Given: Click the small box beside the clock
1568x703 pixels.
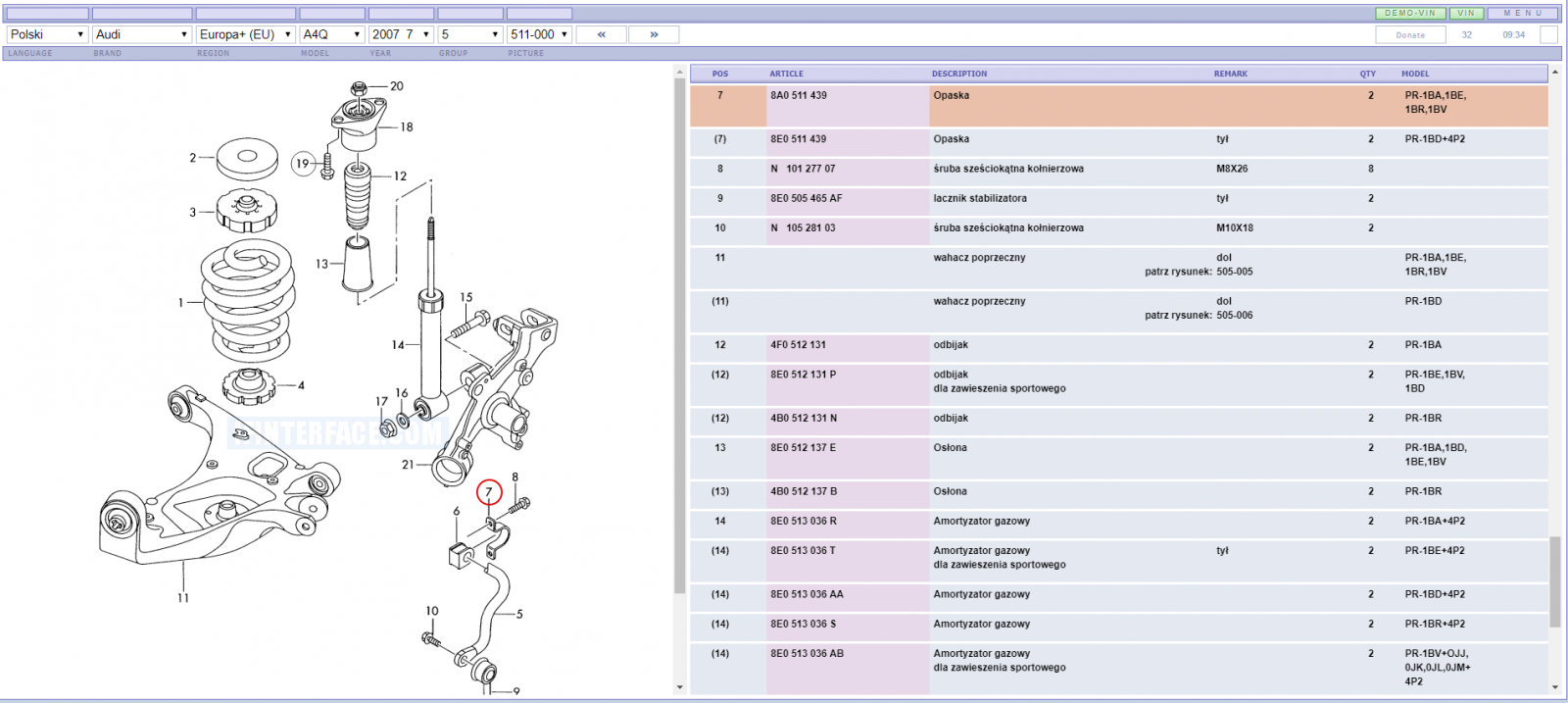Looking at the screenshot, I should pos(1548,34).
